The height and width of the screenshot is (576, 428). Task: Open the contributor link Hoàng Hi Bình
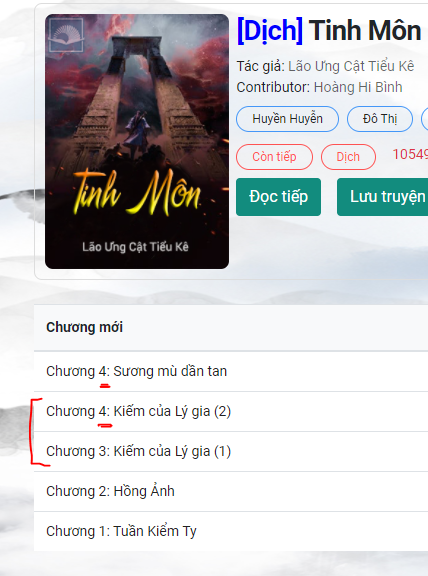point(358,87)
